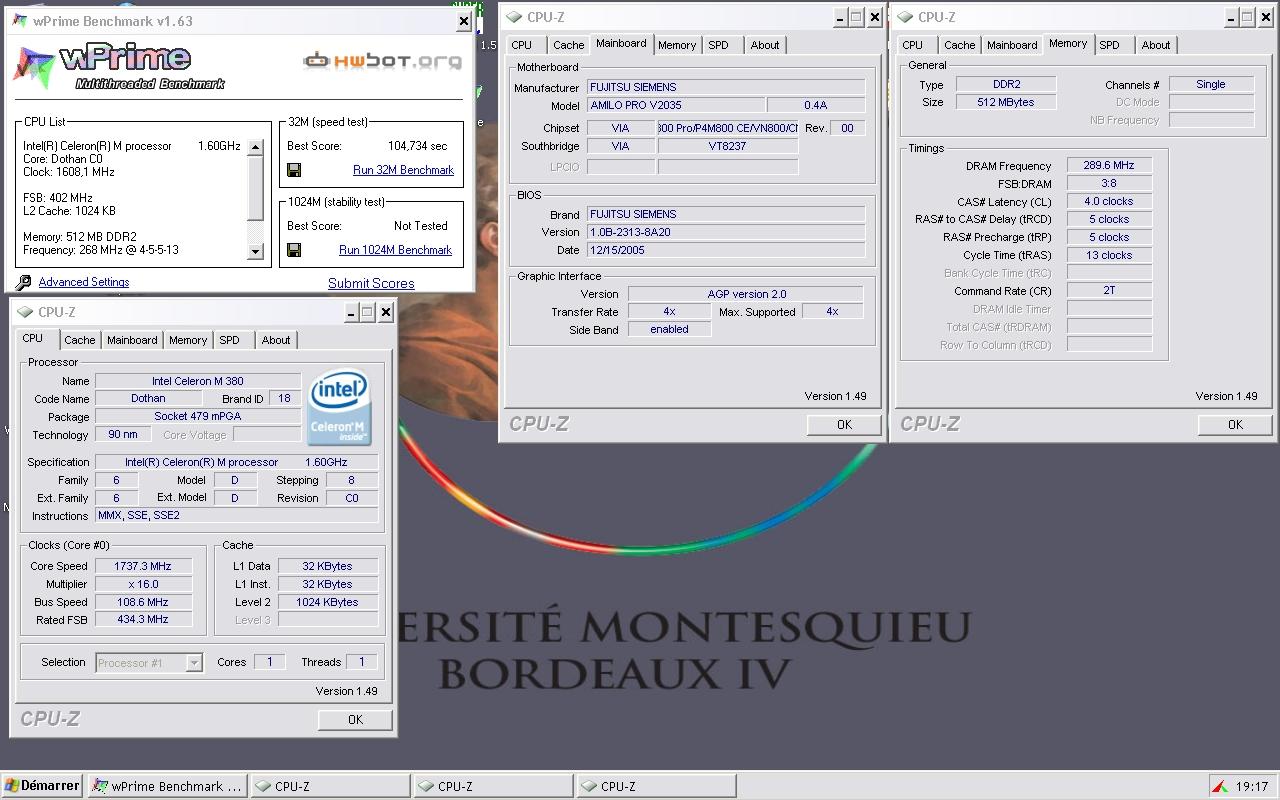Viewport: 1280px width, 800px height.
Task: Click the third CPU-Z taskbar button
Action: coord(656,787)
